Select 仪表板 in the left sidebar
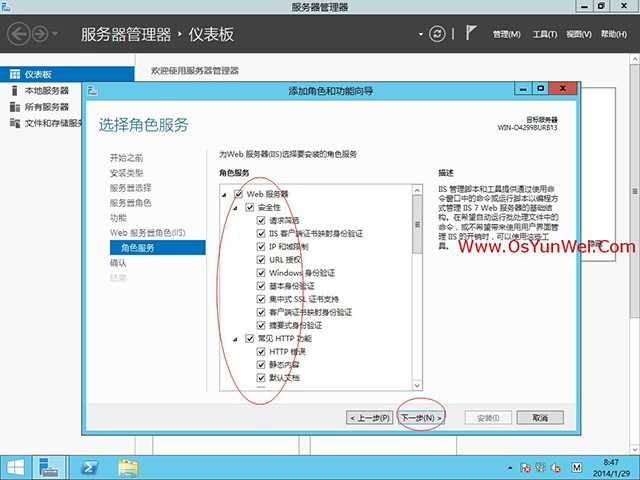The width and height of the screenshot is (640, 480). (67, 74)
